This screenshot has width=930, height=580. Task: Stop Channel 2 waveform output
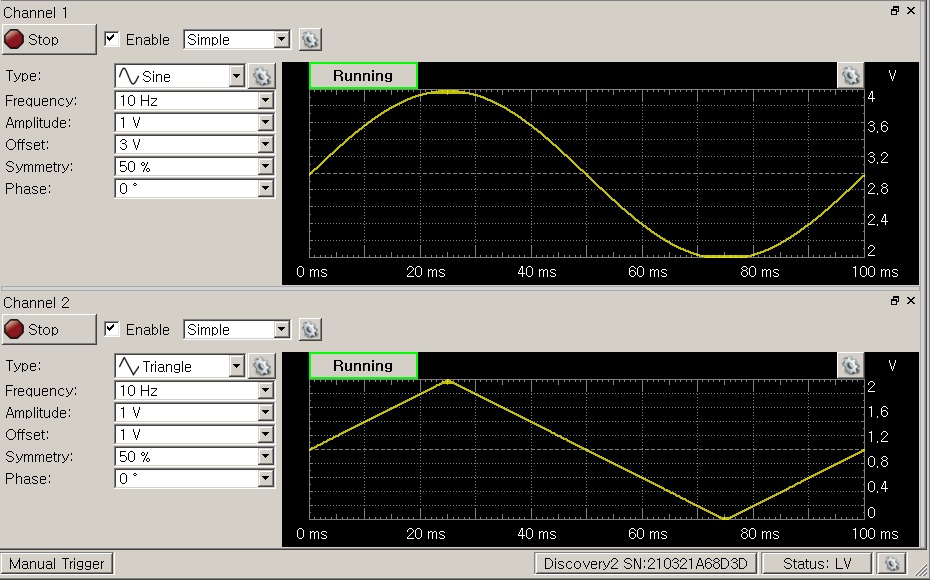click(49, 330)
